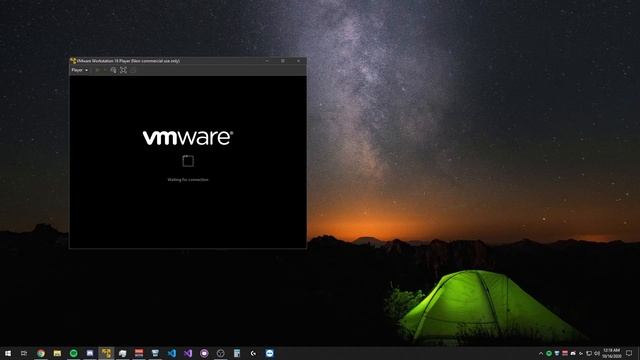This screenshot has height=360, width=640.
Task: Open Spotify from the taskbar
Action: [73, 353]
